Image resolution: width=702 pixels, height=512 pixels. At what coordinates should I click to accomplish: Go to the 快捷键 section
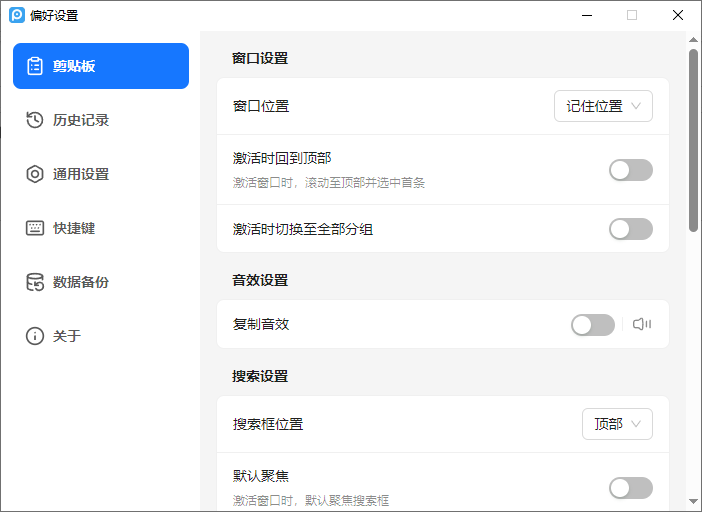74,228
